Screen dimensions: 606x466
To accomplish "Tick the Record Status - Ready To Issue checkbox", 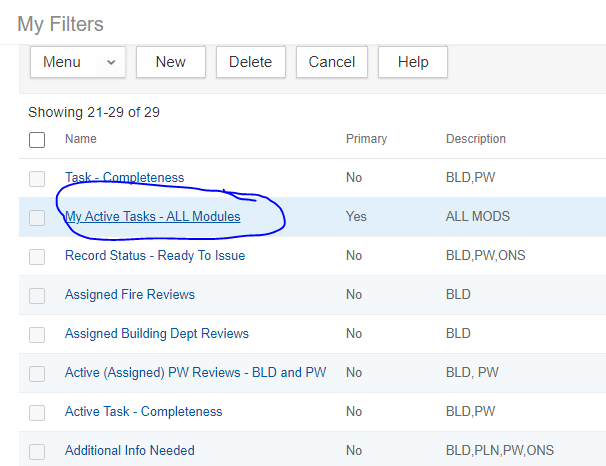I will [x=37, y=256].
